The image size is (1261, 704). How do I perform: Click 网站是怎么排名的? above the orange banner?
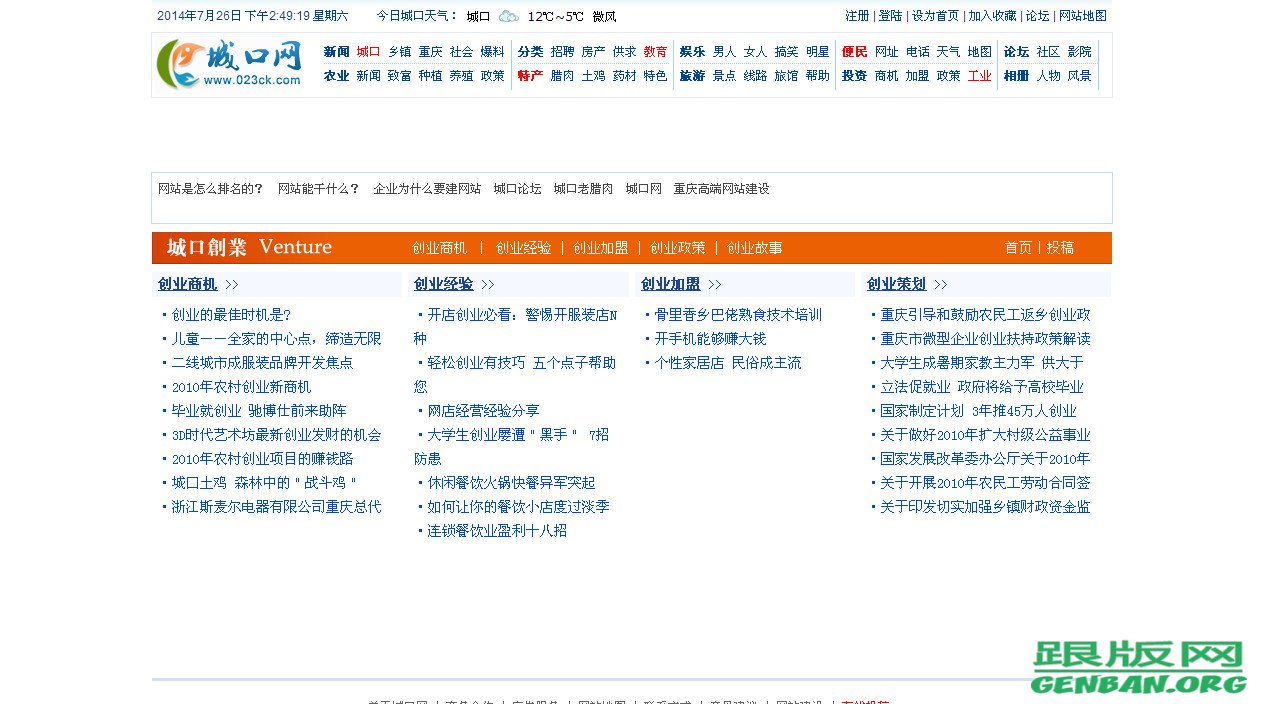coord(212,188)
